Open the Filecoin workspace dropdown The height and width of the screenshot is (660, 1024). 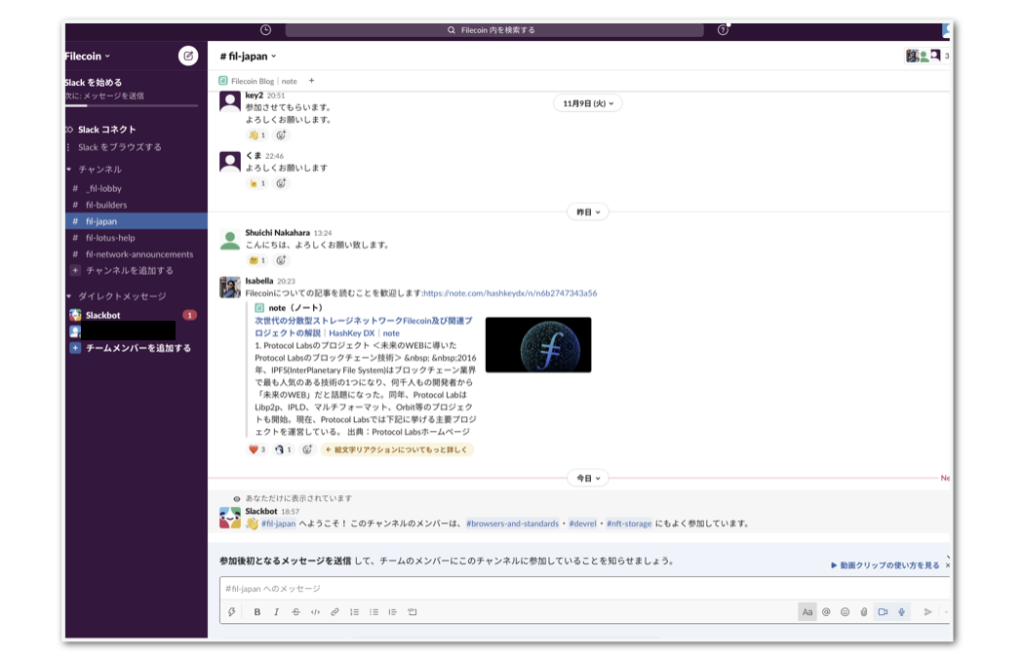[88, 56]
